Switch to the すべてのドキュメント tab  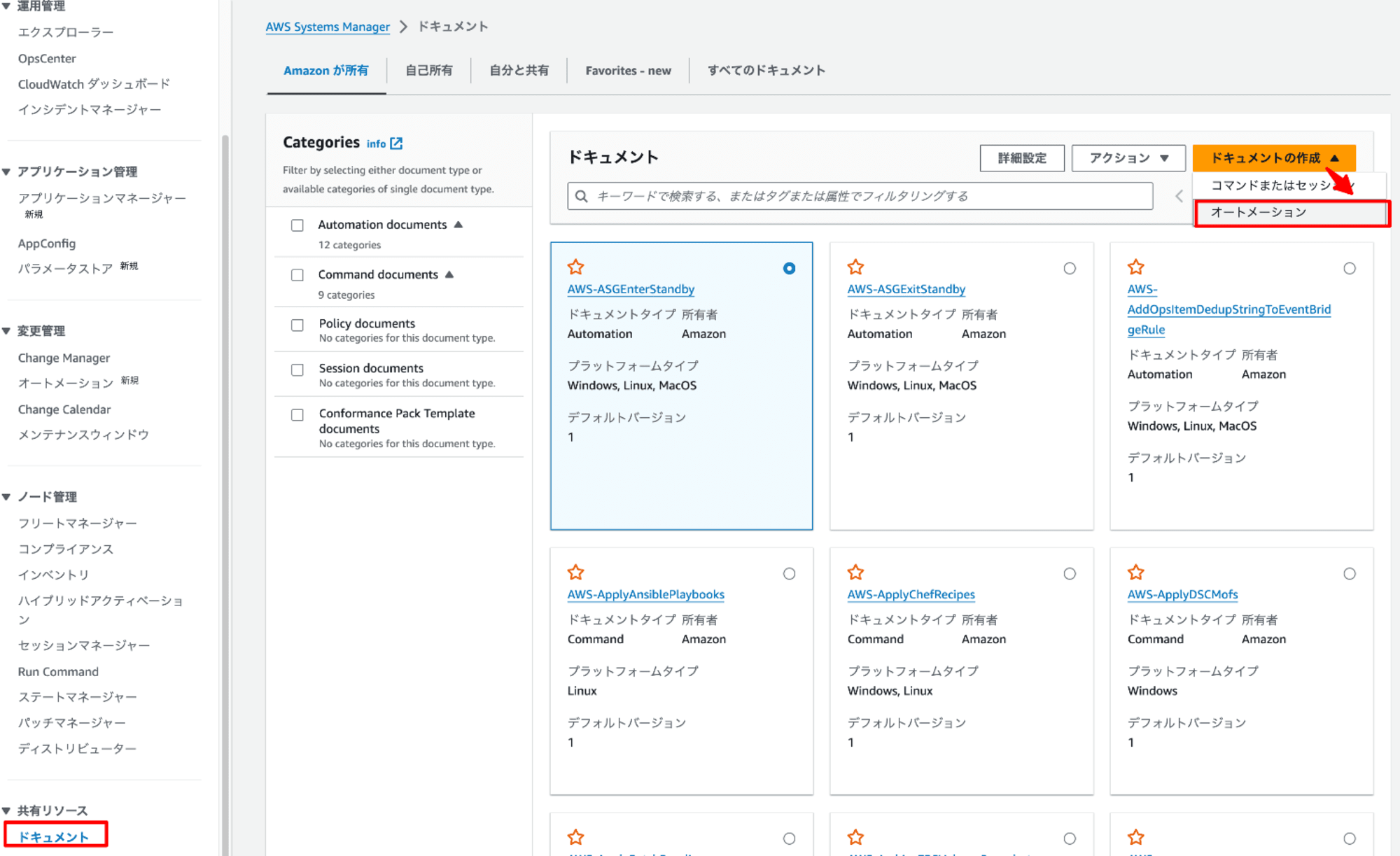(766, 70)
